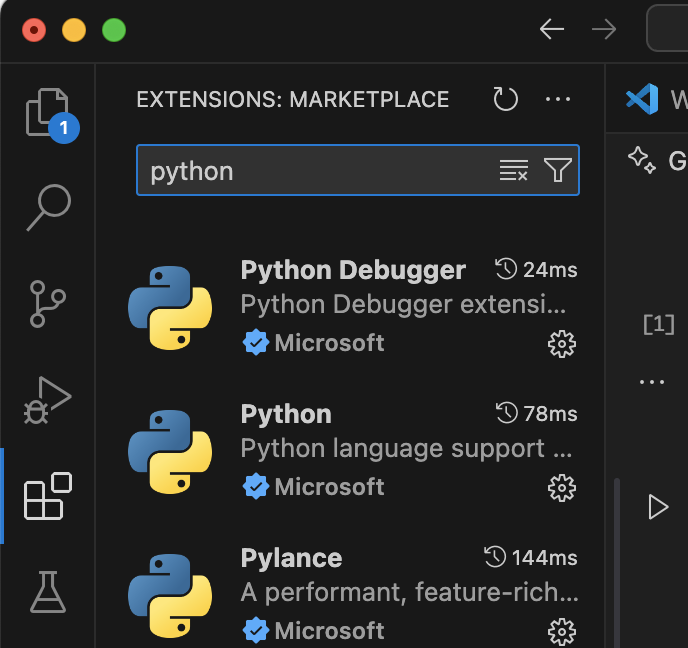Click the performant feature-rich description
Image resolution: width=688 pixels, height=648 pixels.
409,592
